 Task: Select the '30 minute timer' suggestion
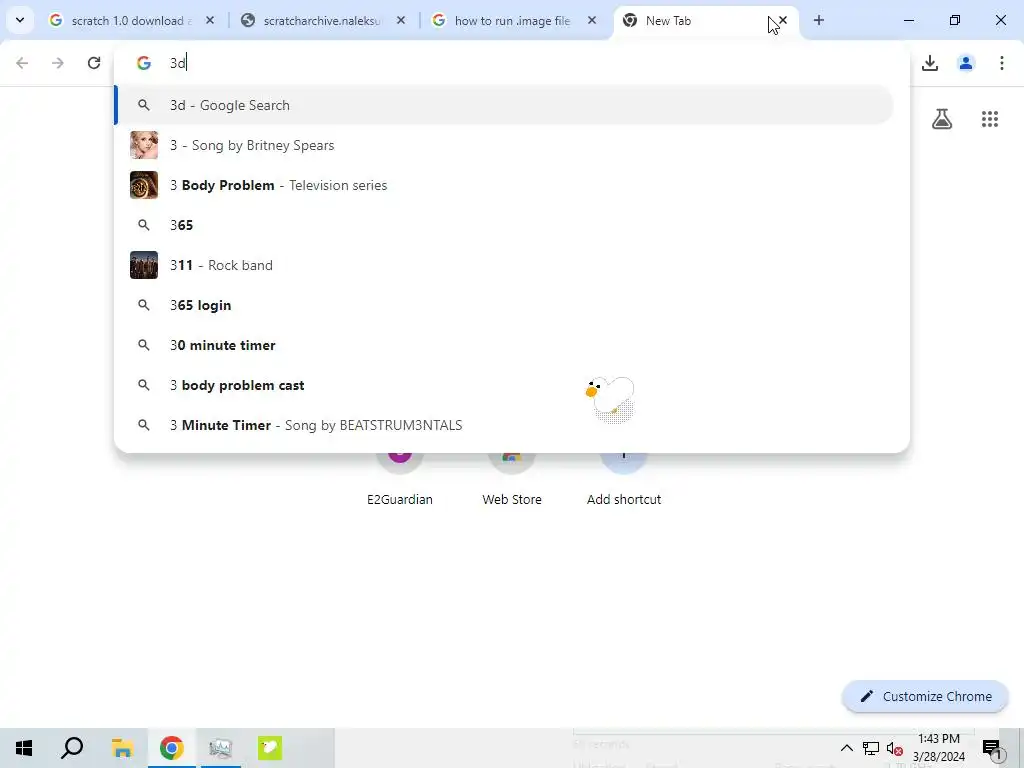[504, 345]
